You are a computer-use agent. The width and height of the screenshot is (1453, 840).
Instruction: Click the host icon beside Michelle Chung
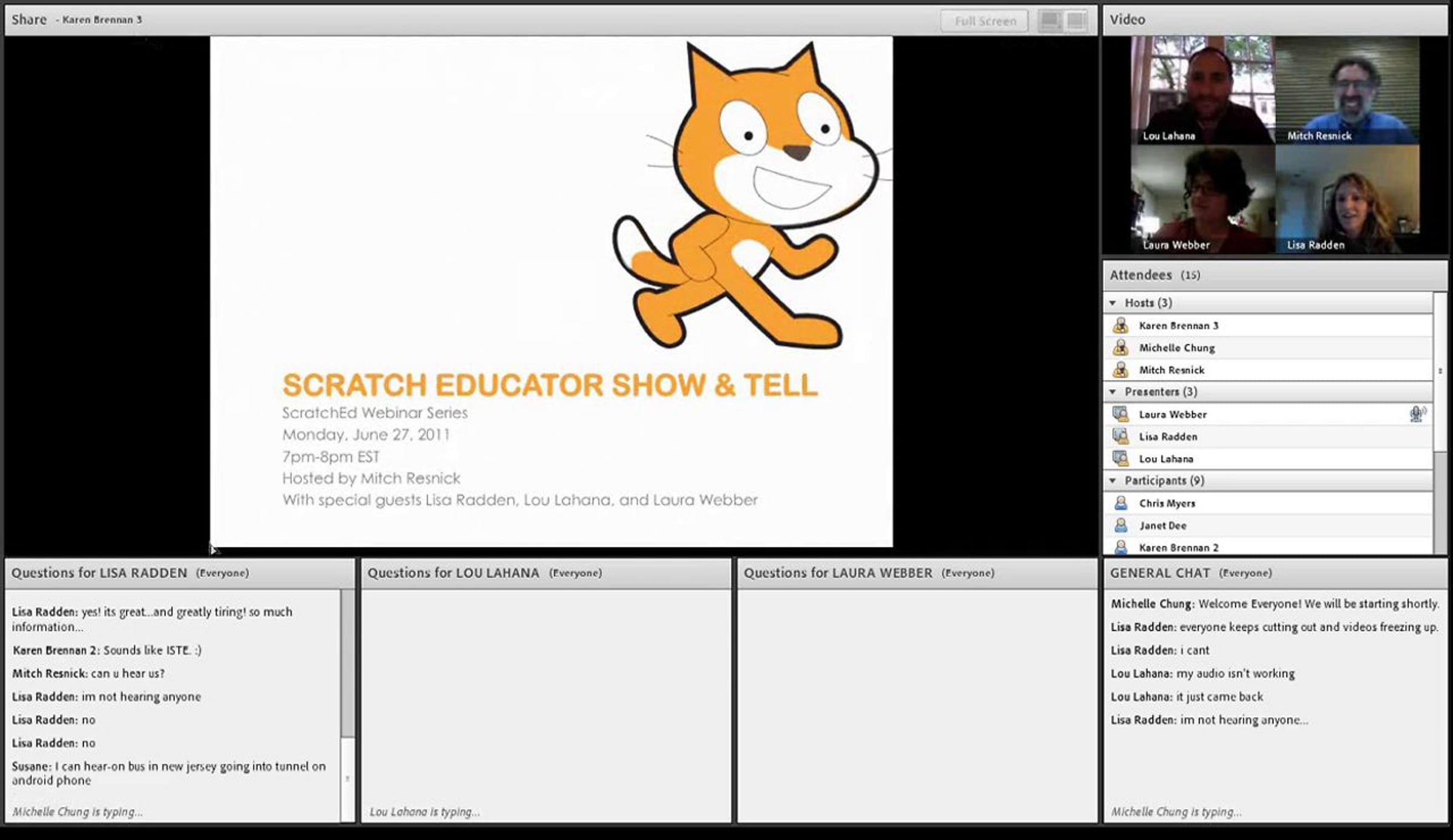coord(1121,348)
